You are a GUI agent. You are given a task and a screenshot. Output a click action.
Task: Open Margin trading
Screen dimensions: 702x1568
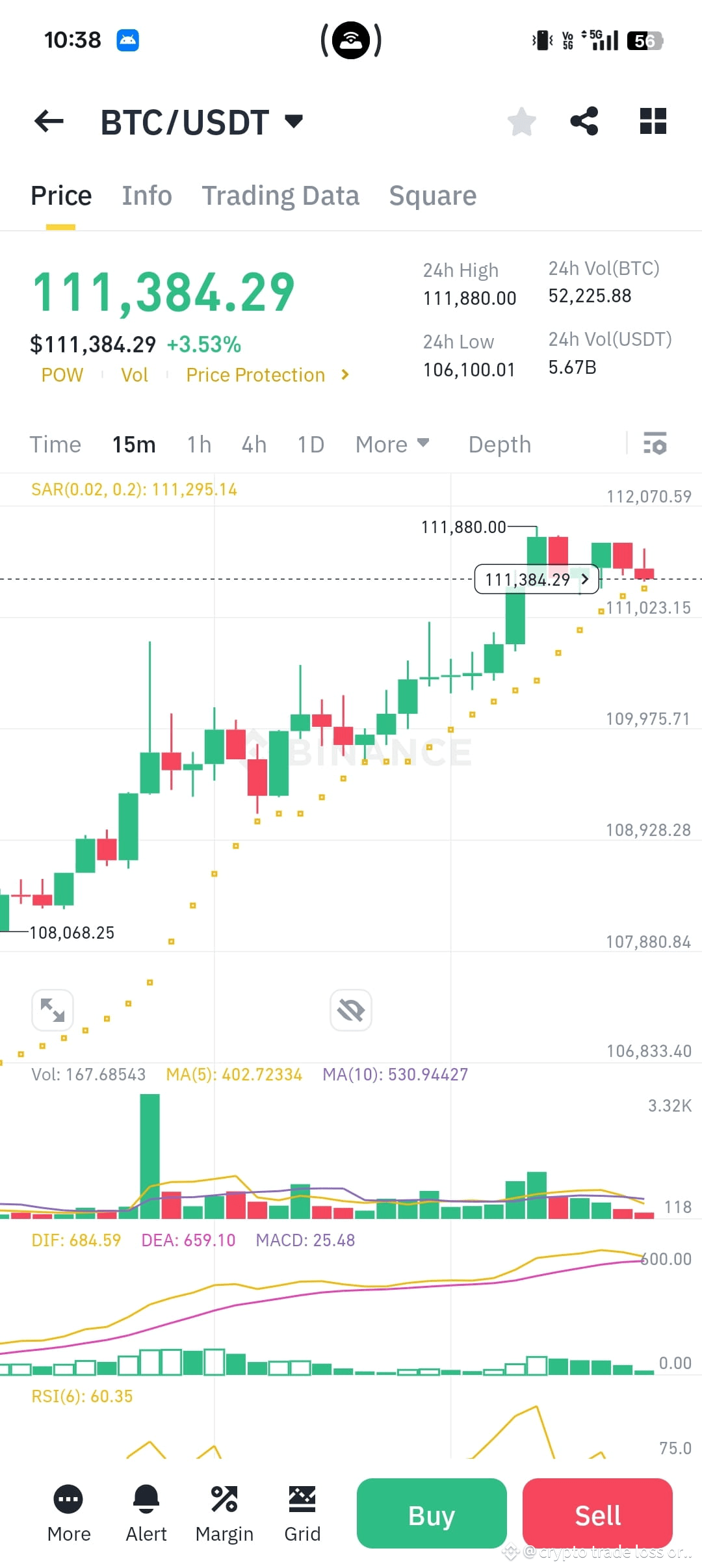point(224,1513)
